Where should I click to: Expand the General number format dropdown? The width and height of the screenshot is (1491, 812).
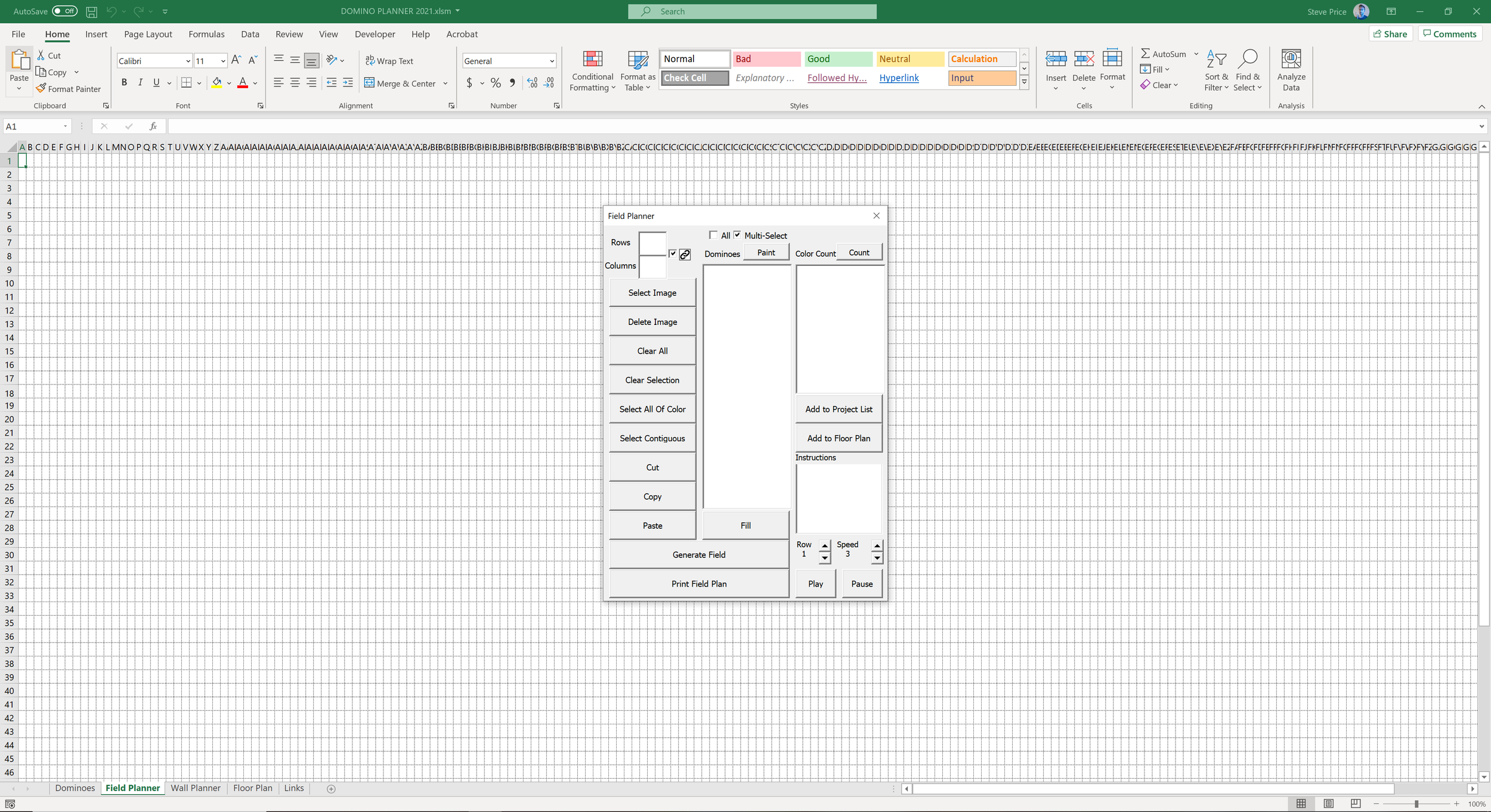[552, 61]
